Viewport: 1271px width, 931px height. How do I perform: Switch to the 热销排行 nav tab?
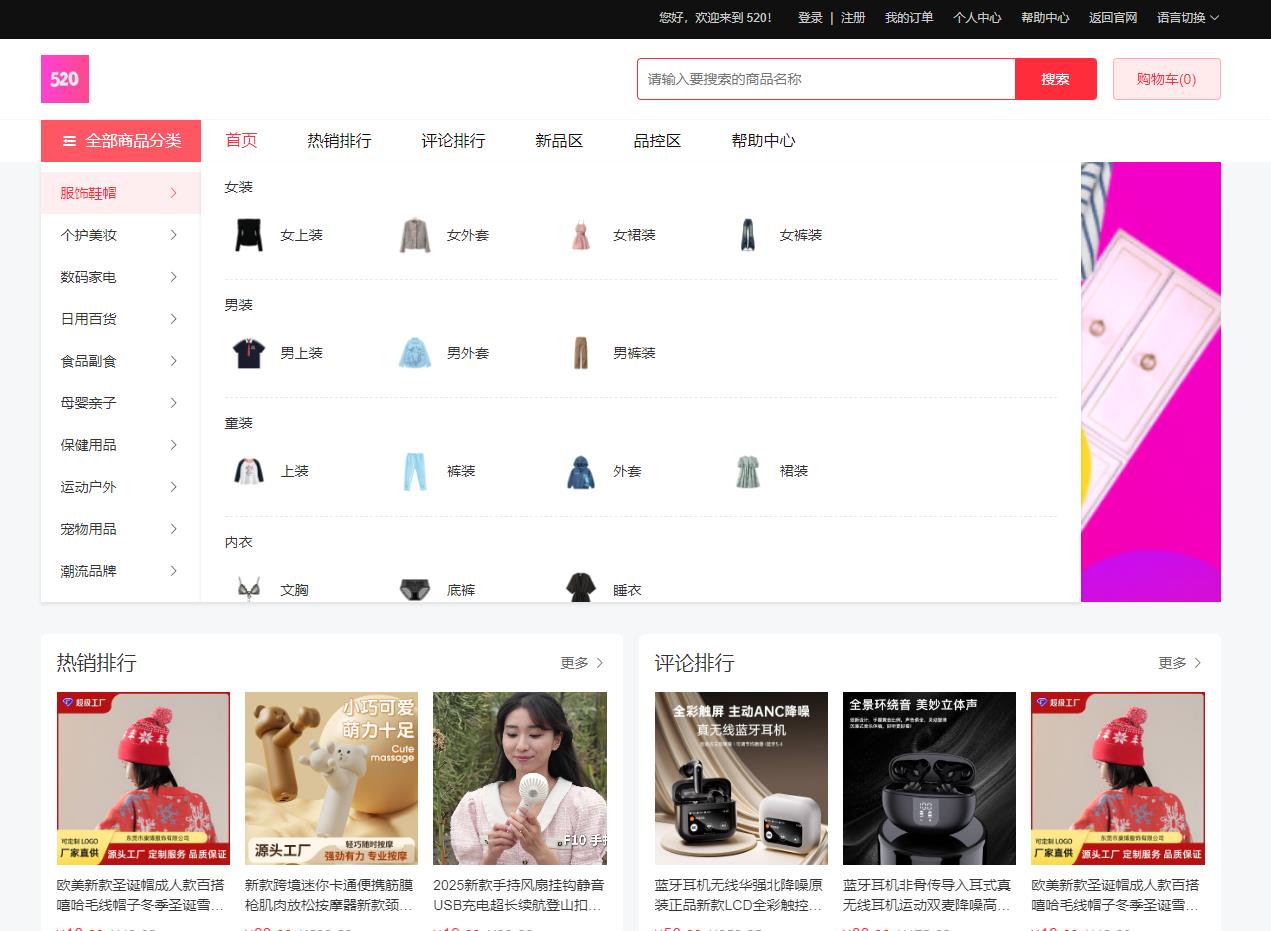pos(339,141)
